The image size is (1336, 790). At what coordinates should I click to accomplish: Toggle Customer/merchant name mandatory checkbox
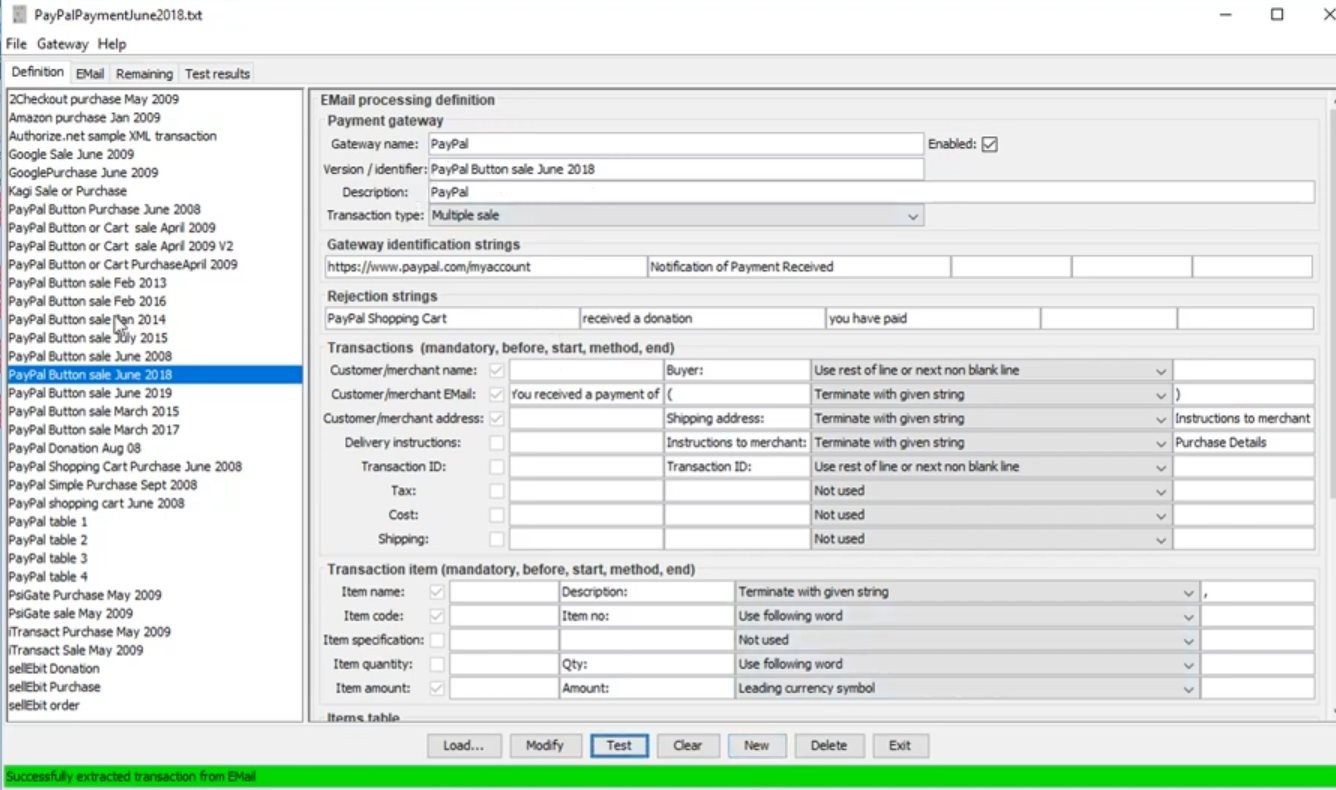[497, 370]
